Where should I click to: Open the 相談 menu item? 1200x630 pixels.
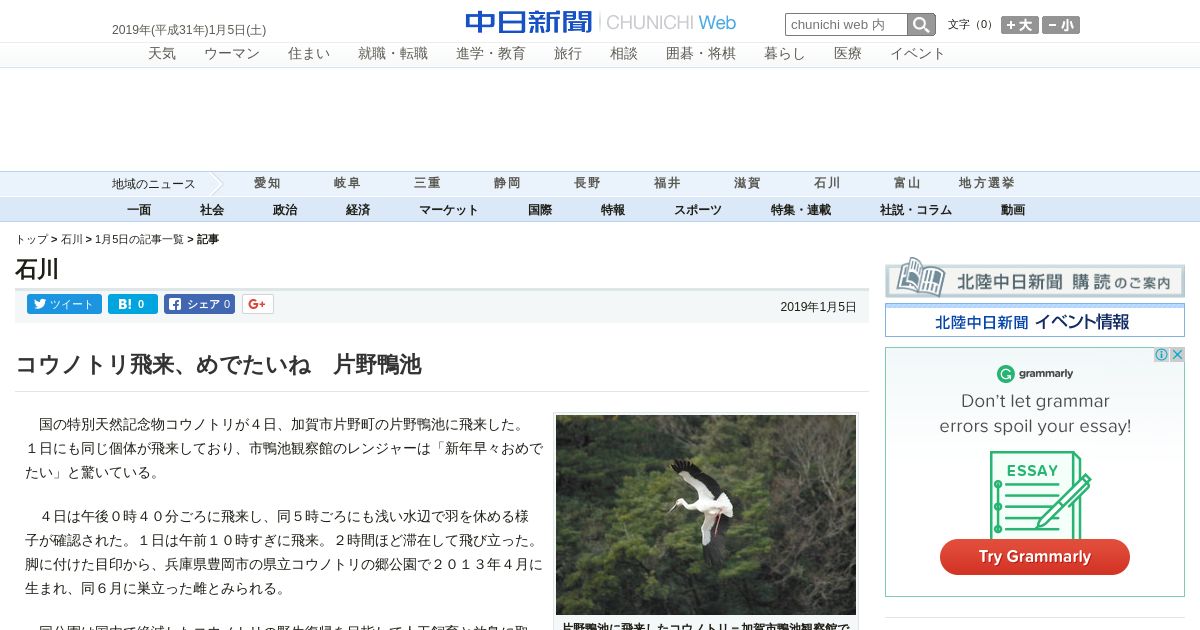[x=624, y=54]
